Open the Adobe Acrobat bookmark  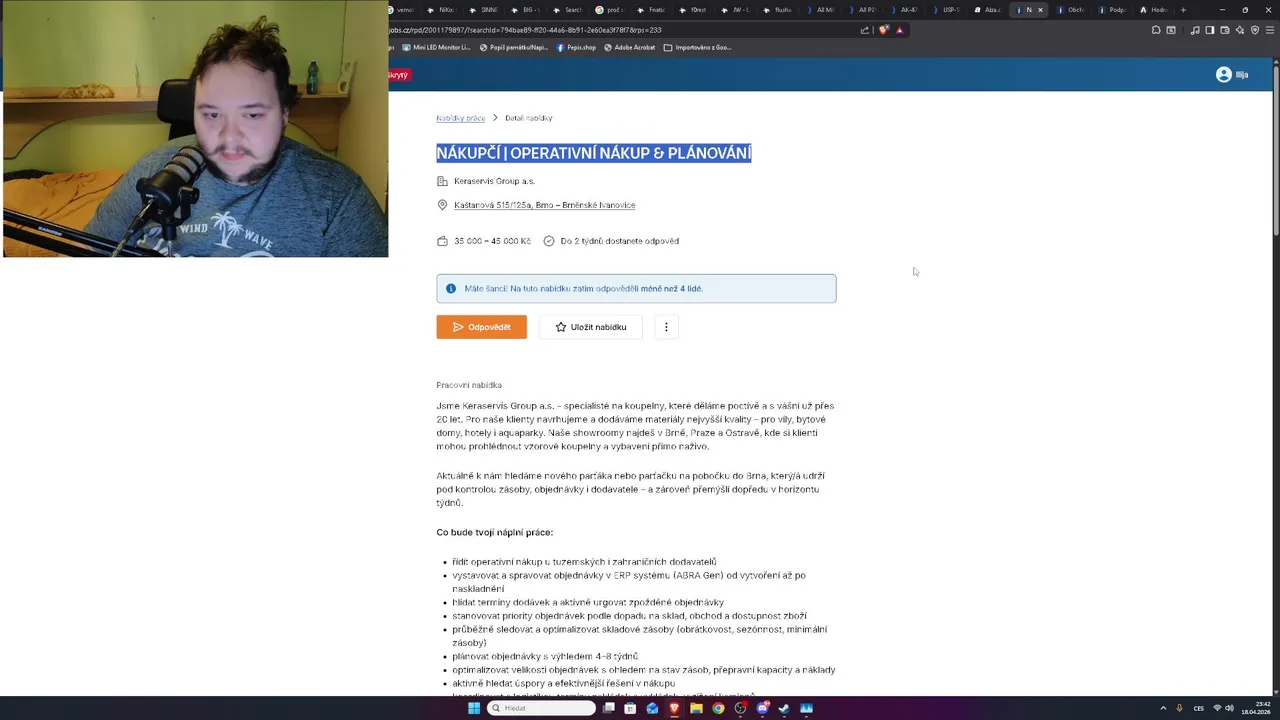tap(629, 47)
